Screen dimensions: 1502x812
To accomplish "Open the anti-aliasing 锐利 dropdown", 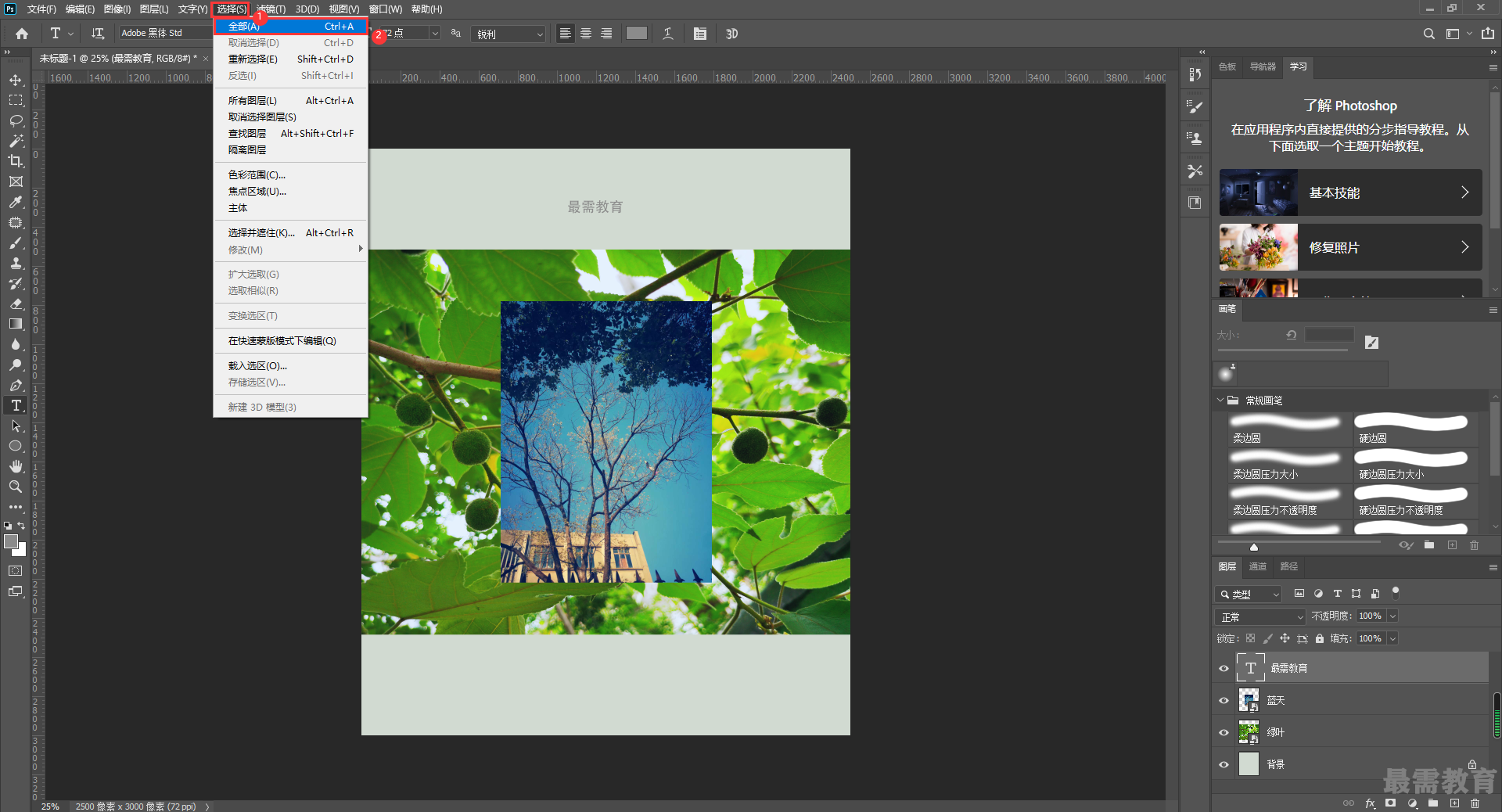I will coord(508,34).
